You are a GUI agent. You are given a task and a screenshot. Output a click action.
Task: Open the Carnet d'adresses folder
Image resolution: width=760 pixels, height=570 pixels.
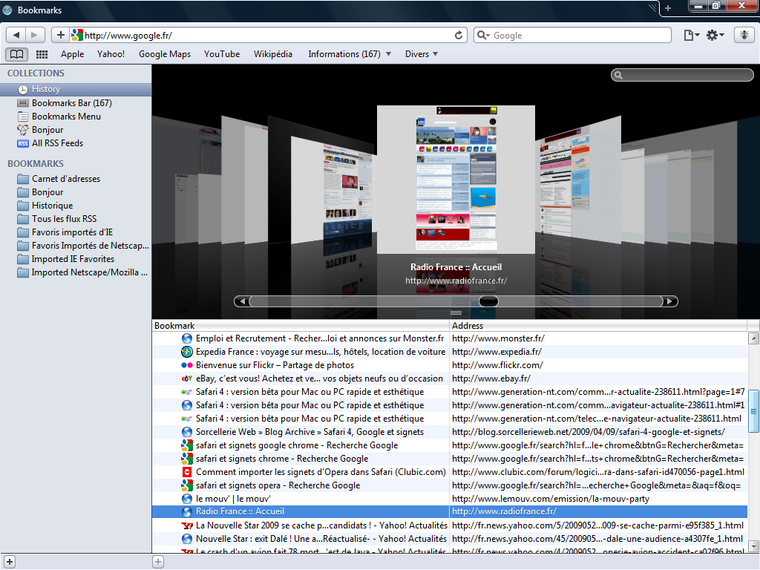(x=76, y=178)
